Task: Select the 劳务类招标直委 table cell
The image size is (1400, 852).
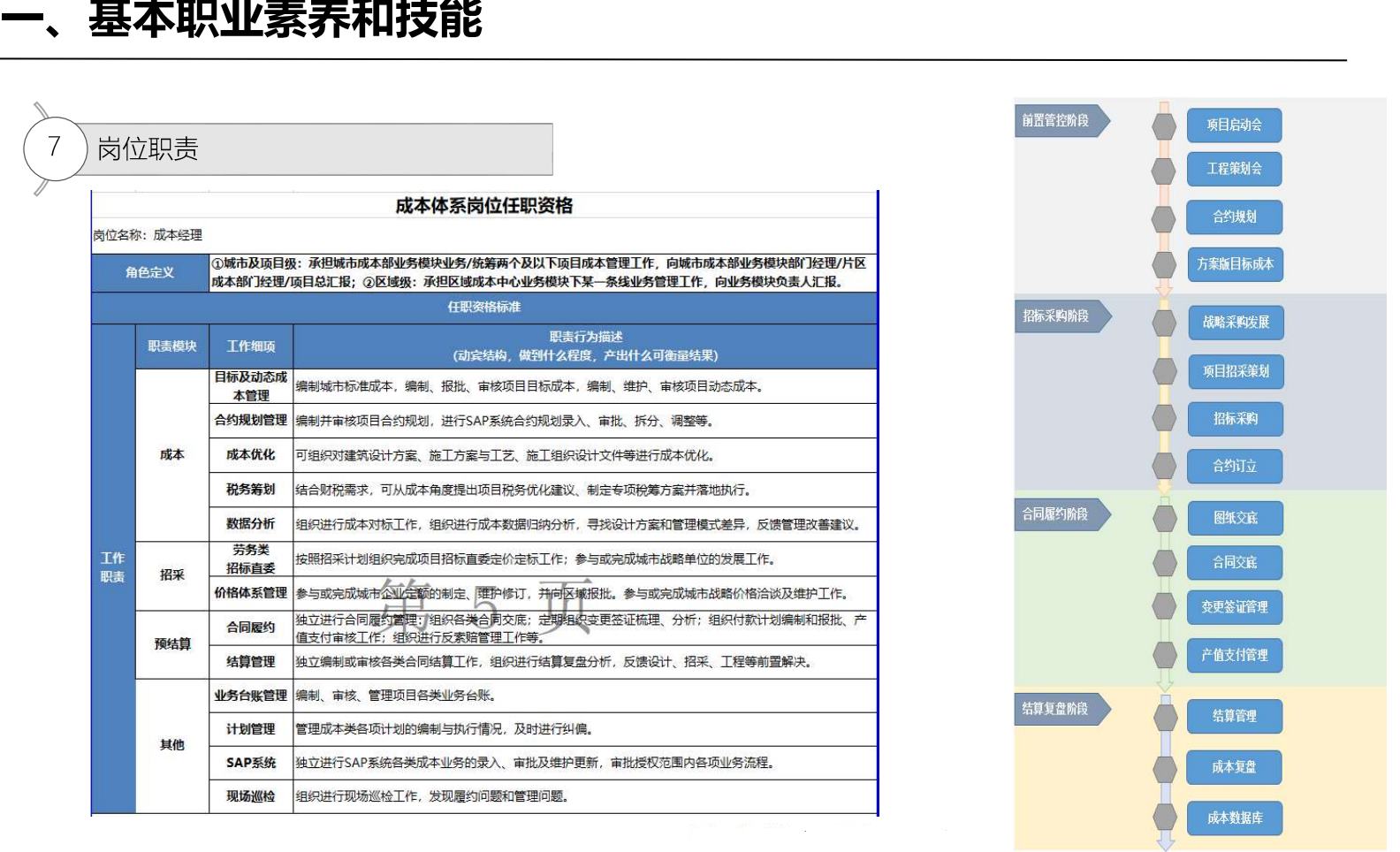Action: (251, 559)
